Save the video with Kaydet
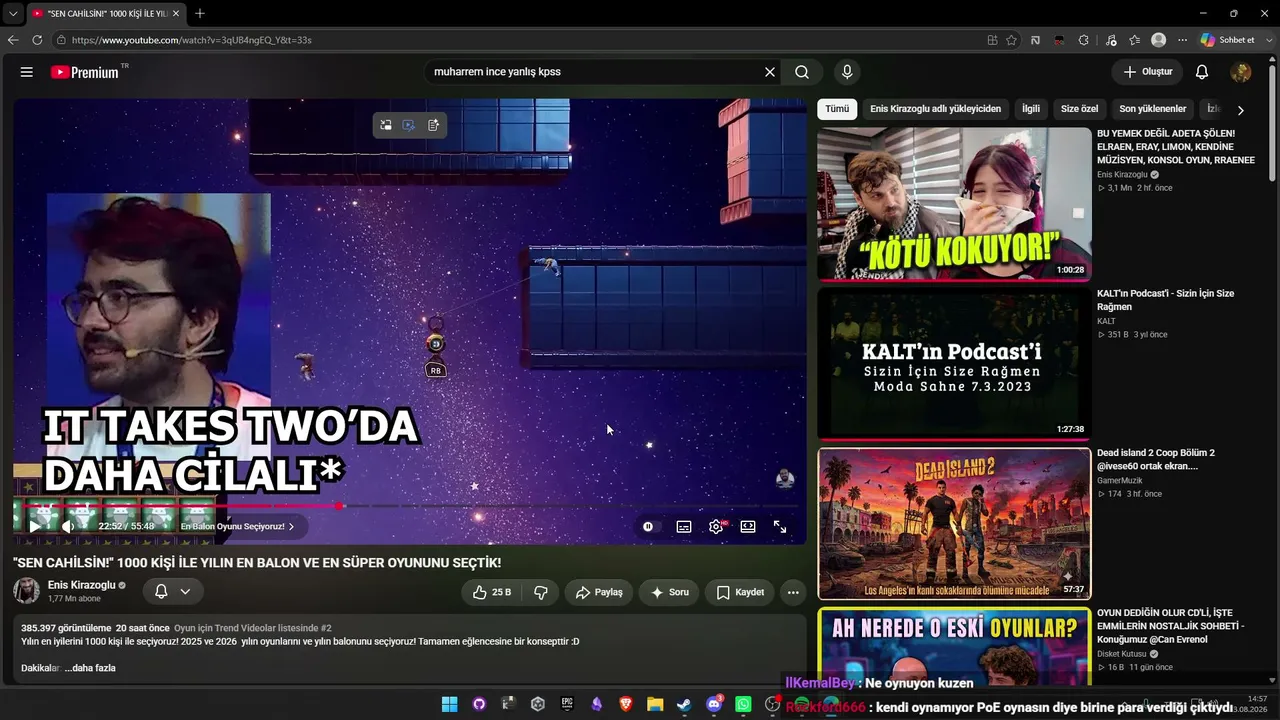Viewport: 1280px width, 720px height. [740, 592]
